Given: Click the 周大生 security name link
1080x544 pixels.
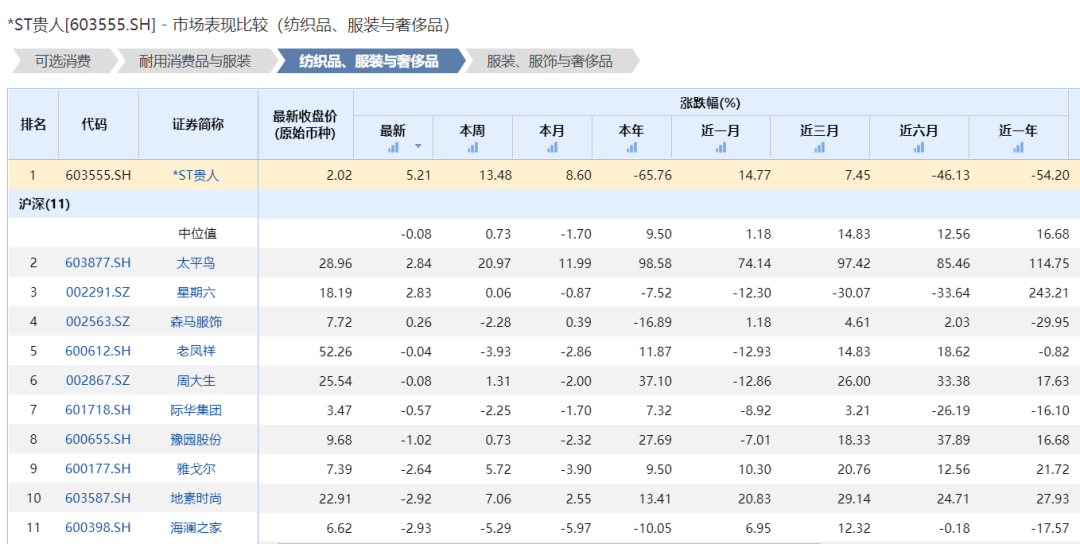Looking at the screenshot, I should click(x=196, y=381).
